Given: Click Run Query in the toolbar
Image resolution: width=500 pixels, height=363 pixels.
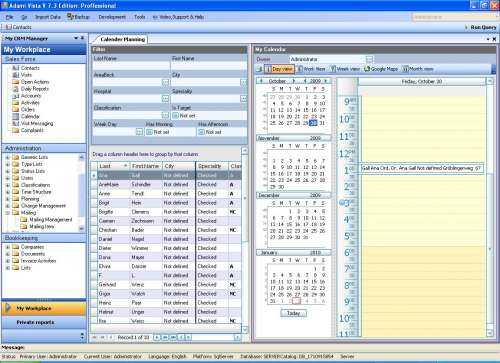Looking at the screenshot, I should coord(483,27).
